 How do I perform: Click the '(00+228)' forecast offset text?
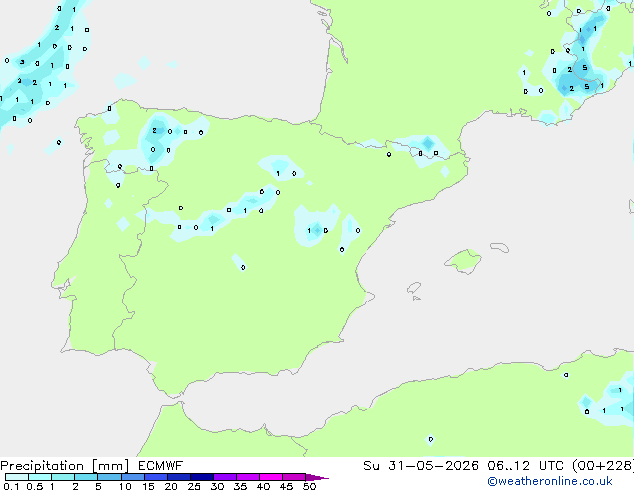click(x=603, y=466)
